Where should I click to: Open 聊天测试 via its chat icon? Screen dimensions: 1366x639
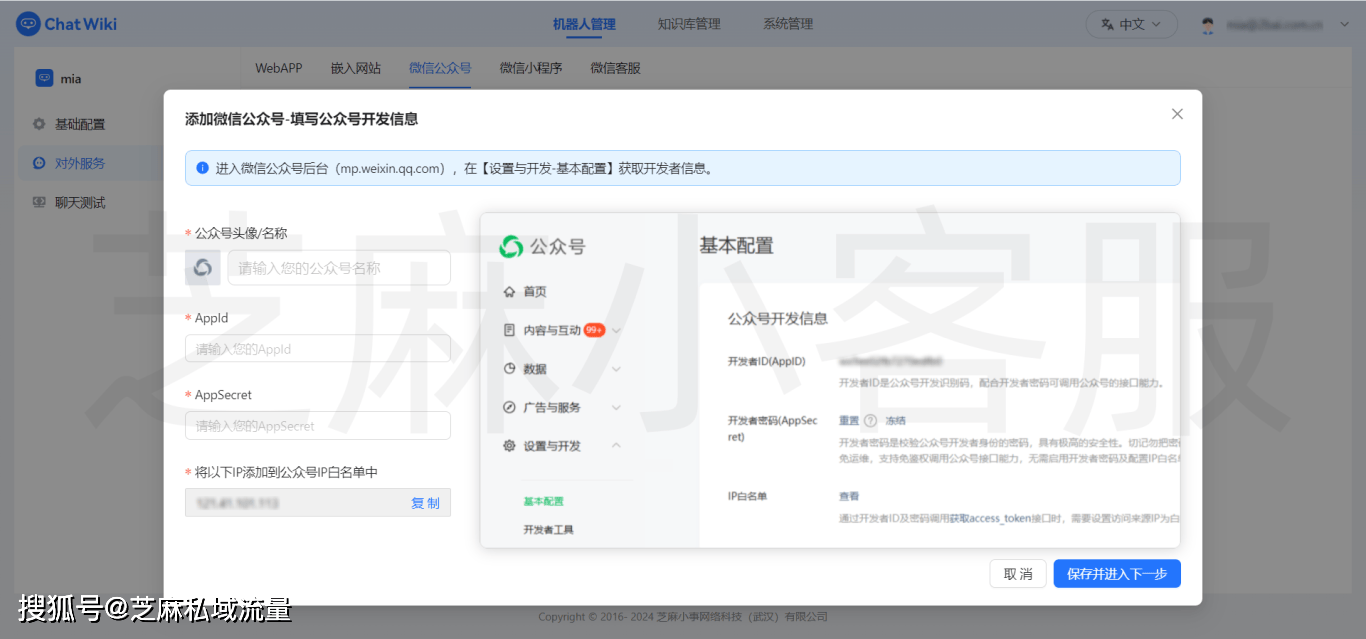click(37, 201)
